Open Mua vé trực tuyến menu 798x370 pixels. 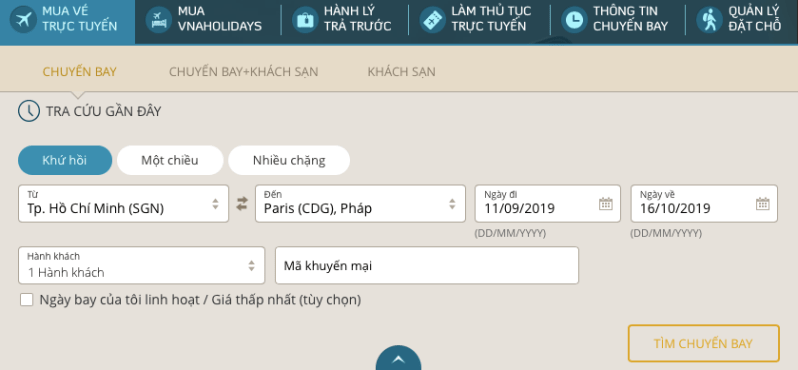tap(68, 22)
